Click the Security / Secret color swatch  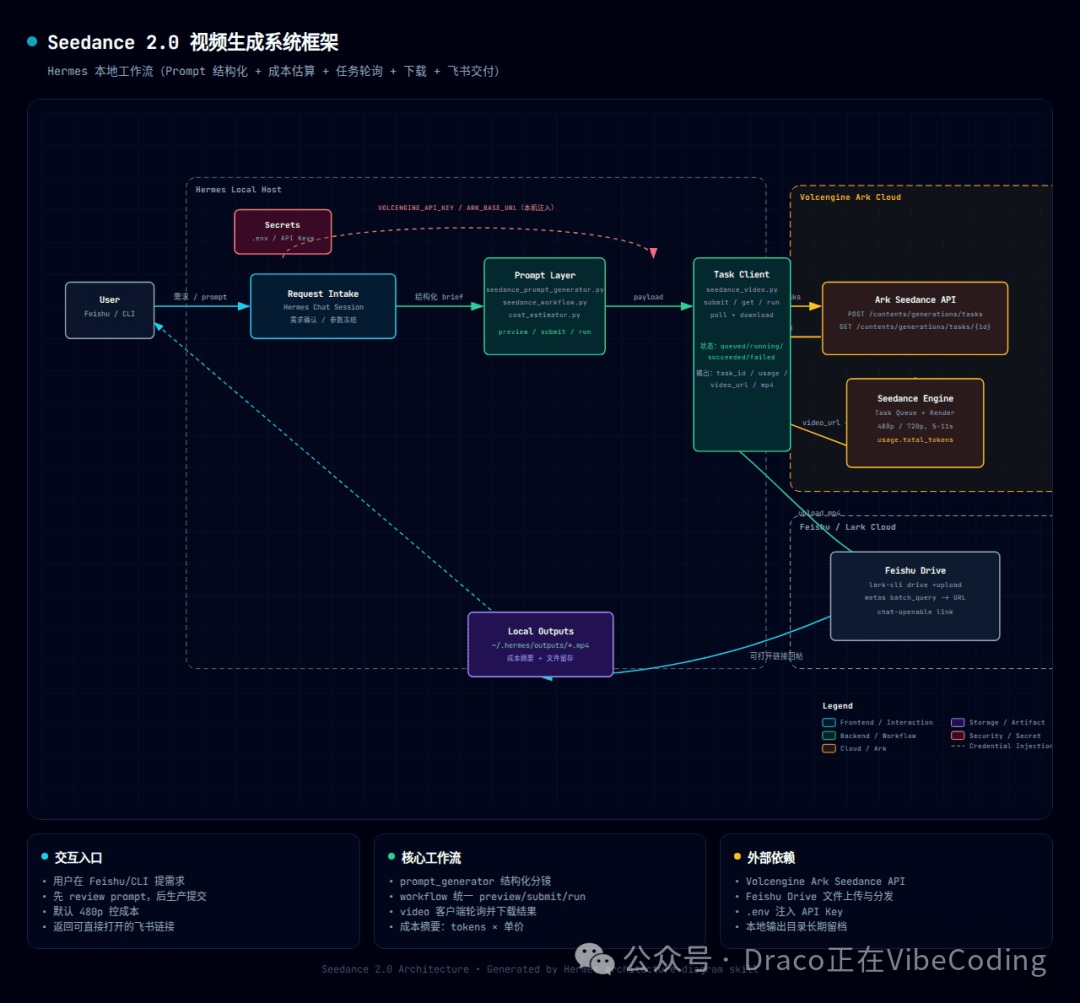click(958, 735)
